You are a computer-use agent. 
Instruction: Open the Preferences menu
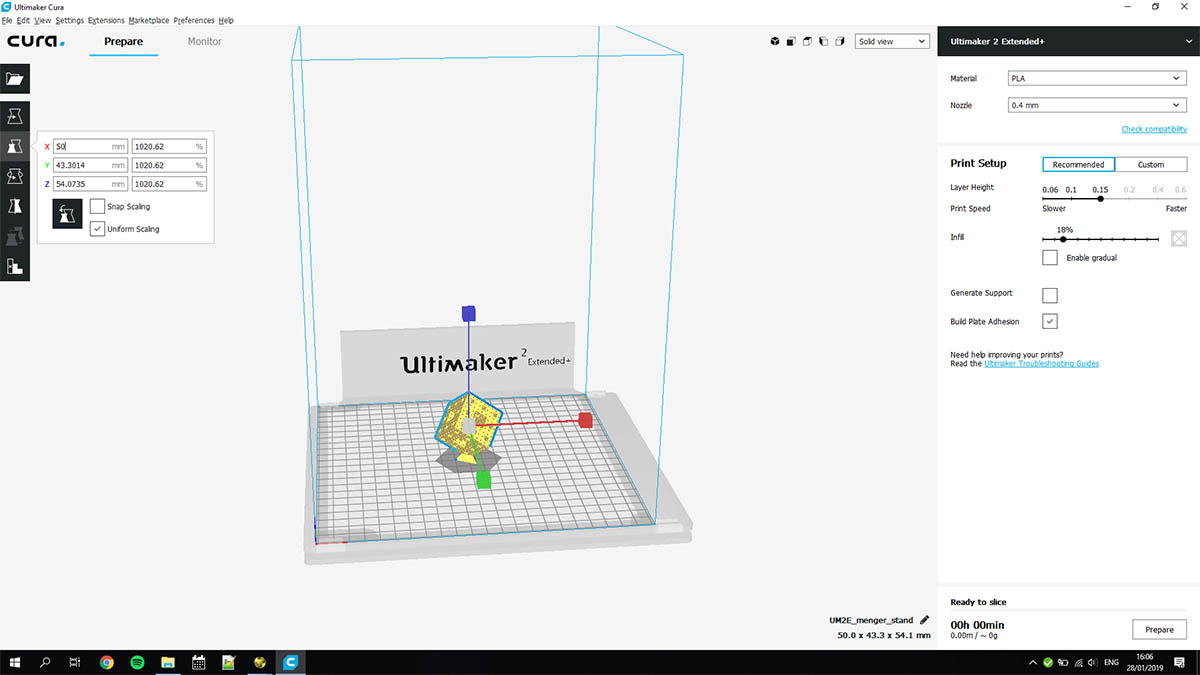194,20
